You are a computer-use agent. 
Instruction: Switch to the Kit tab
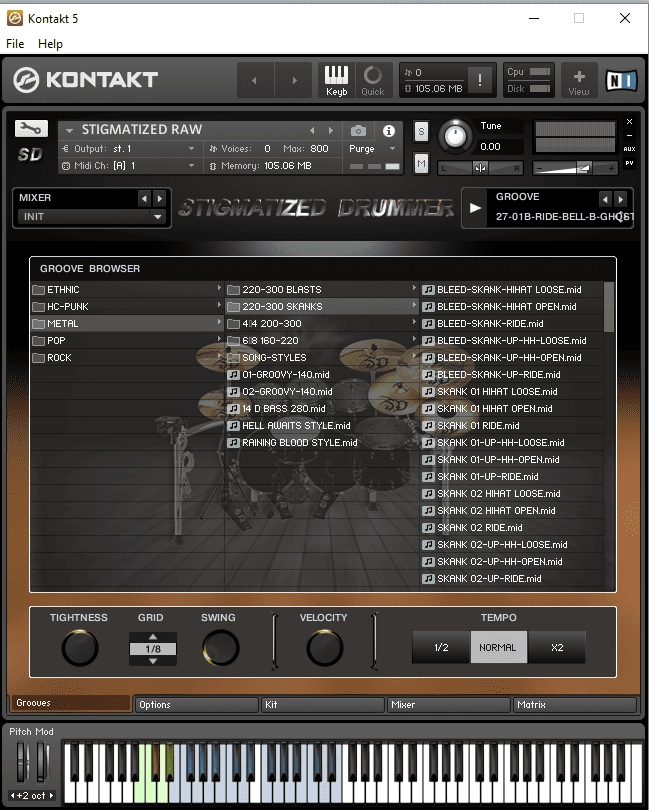pos(322,705)
